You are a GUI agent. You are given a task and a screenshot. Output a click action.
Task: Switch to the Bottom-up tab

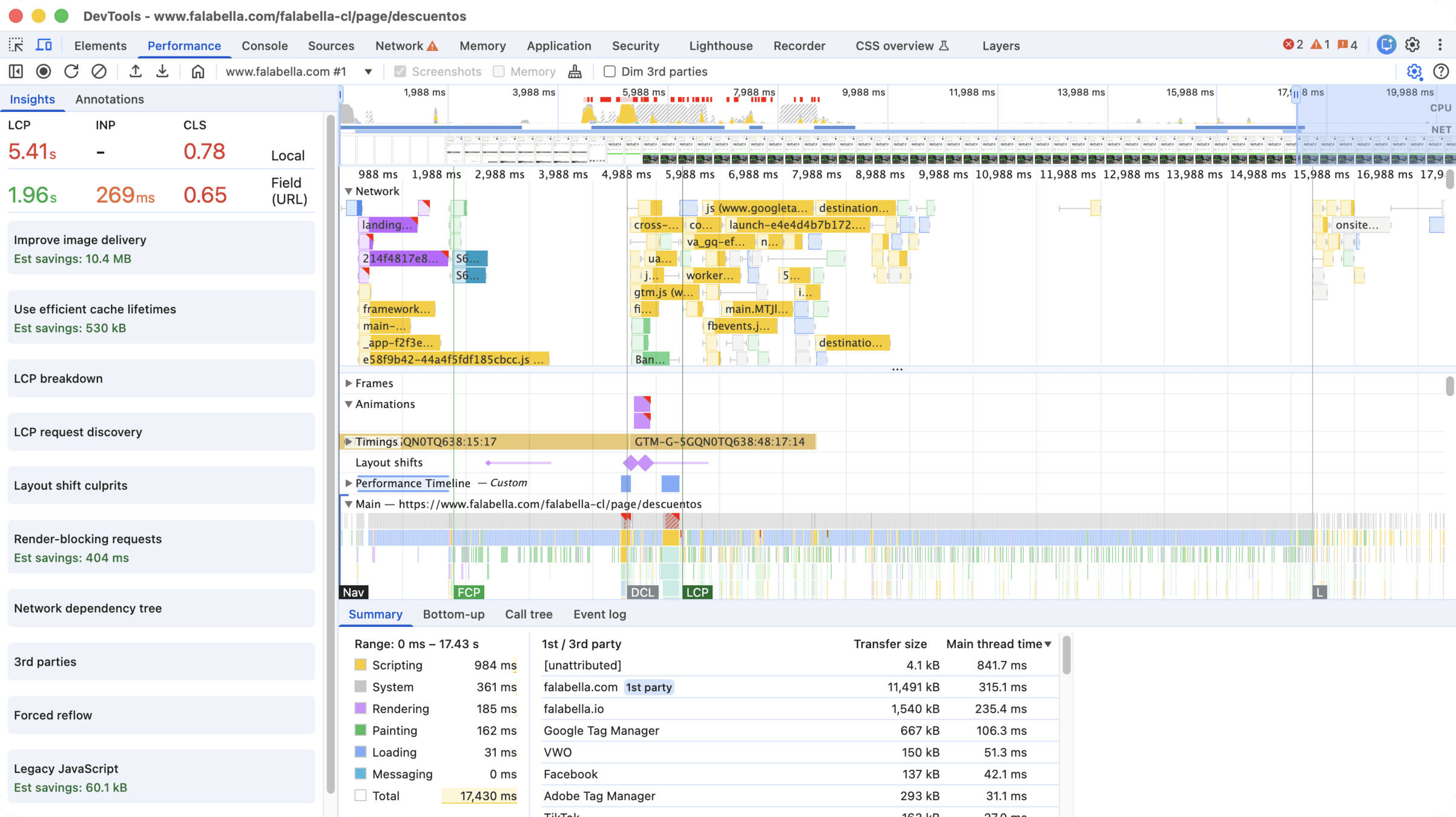coord(453,614)
